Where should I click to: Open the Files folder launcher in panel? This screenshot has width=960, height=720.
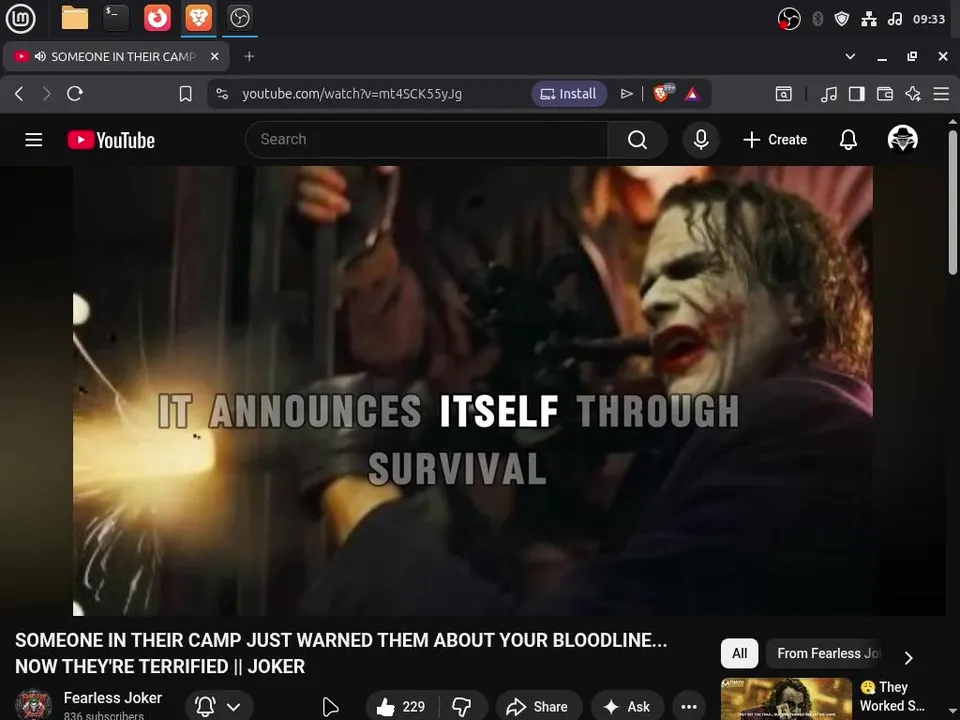75,18
